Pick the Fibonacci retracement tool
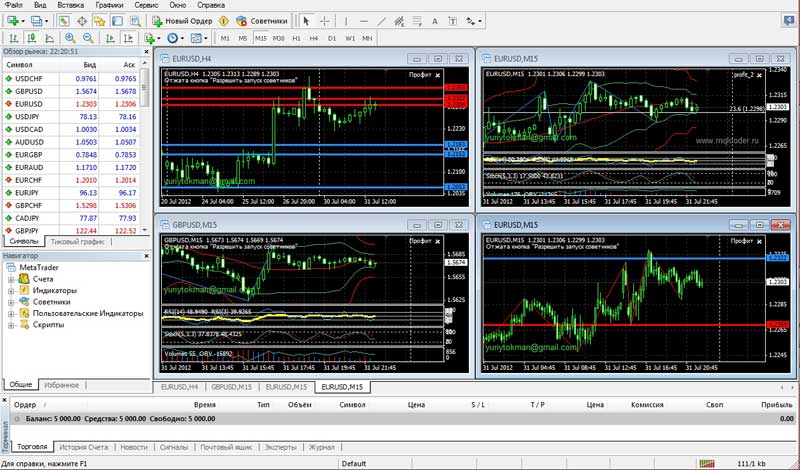This screenshot has width=800, height=470. (x=417, y=21)
